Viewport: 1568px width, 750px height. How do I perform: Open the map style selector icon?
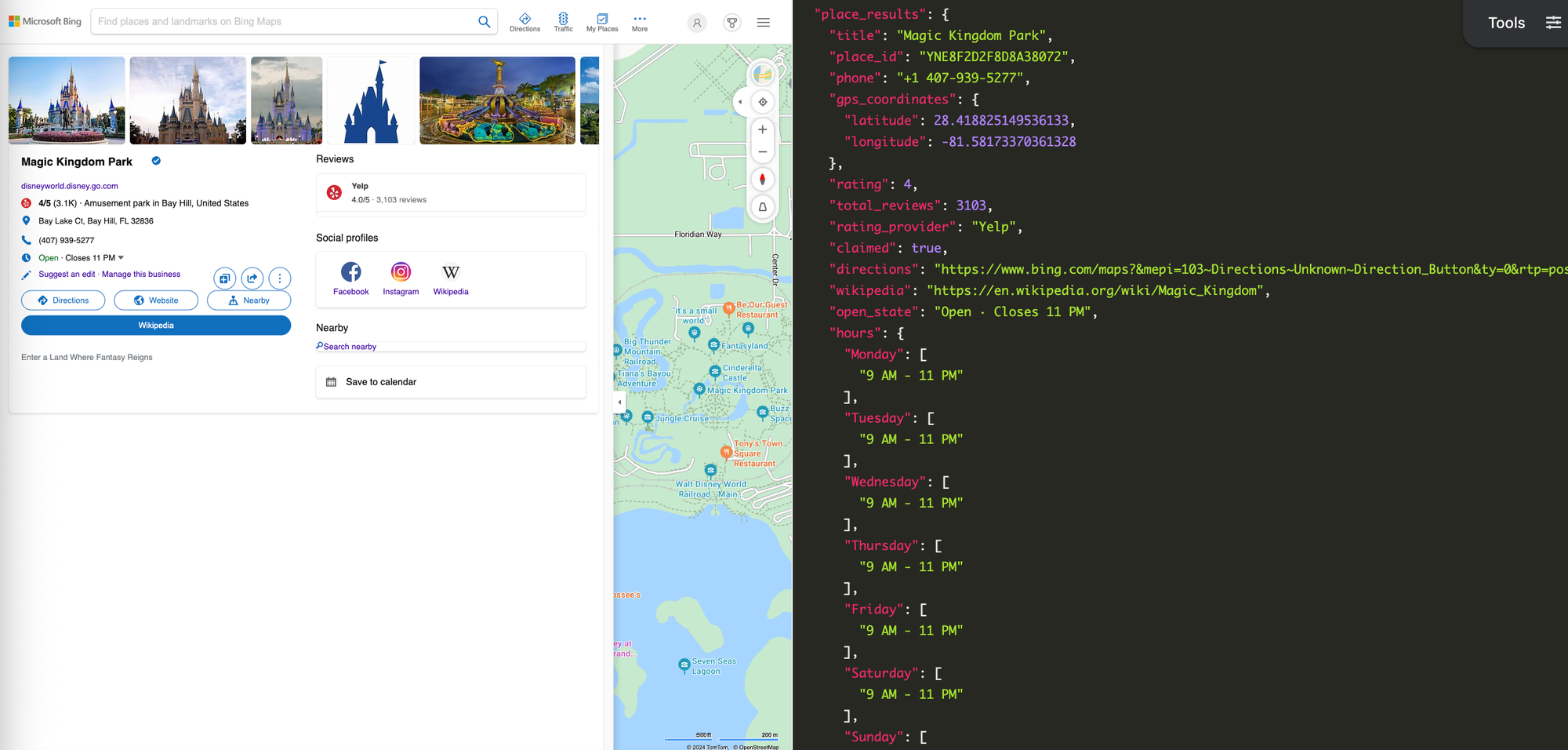coord(763,75)
